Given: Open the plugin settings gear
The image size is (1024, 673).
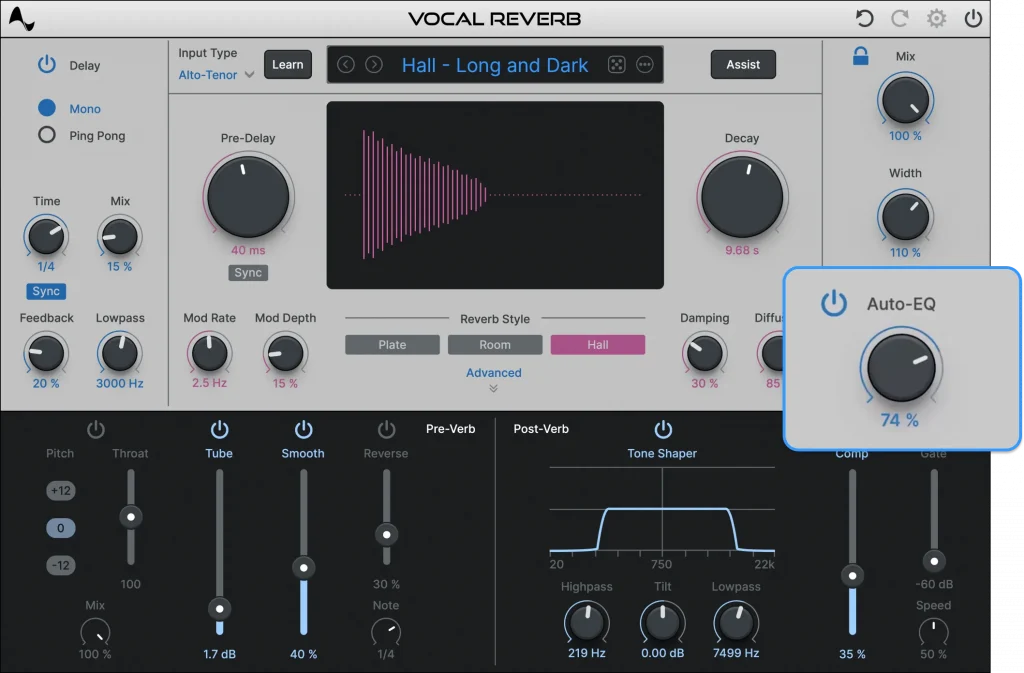Looking at the screenshot, I should tap(935, 17).
